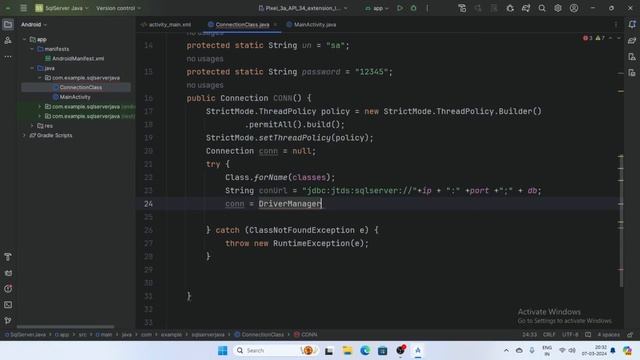640x360 pixels.
Task: Click line 24 in the editor gutter
Action: (x=148, y=204)
